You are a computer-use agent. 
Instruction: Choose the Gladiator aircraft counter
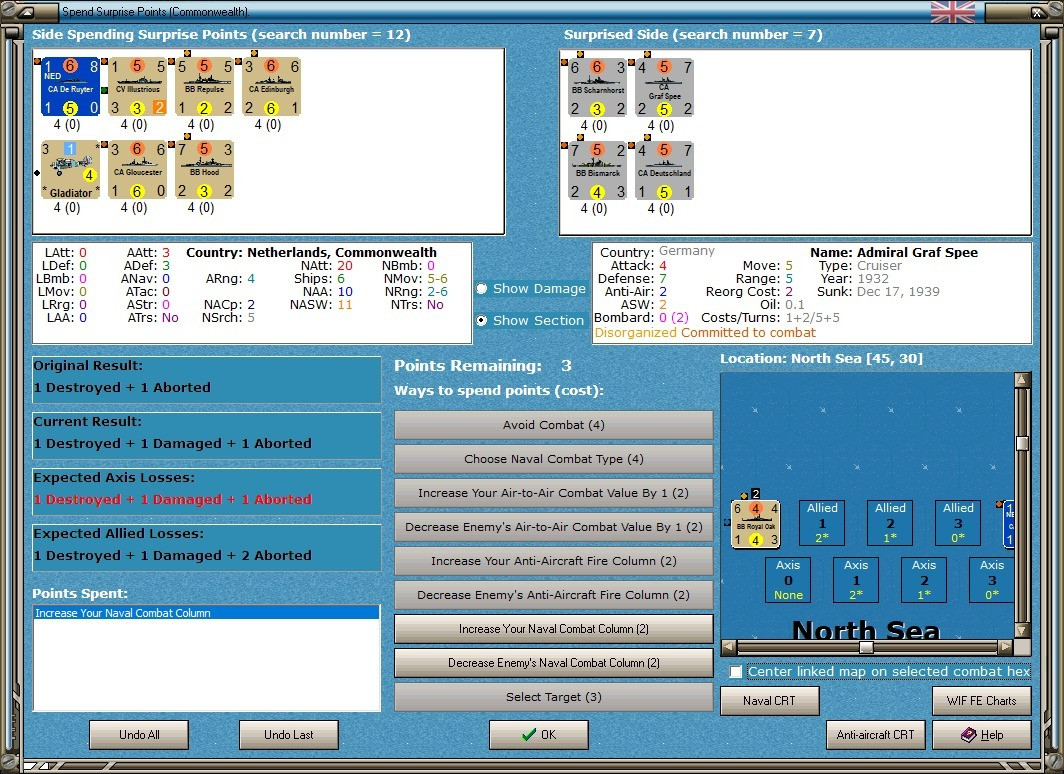pyautogui.click(x=71, y=170)
